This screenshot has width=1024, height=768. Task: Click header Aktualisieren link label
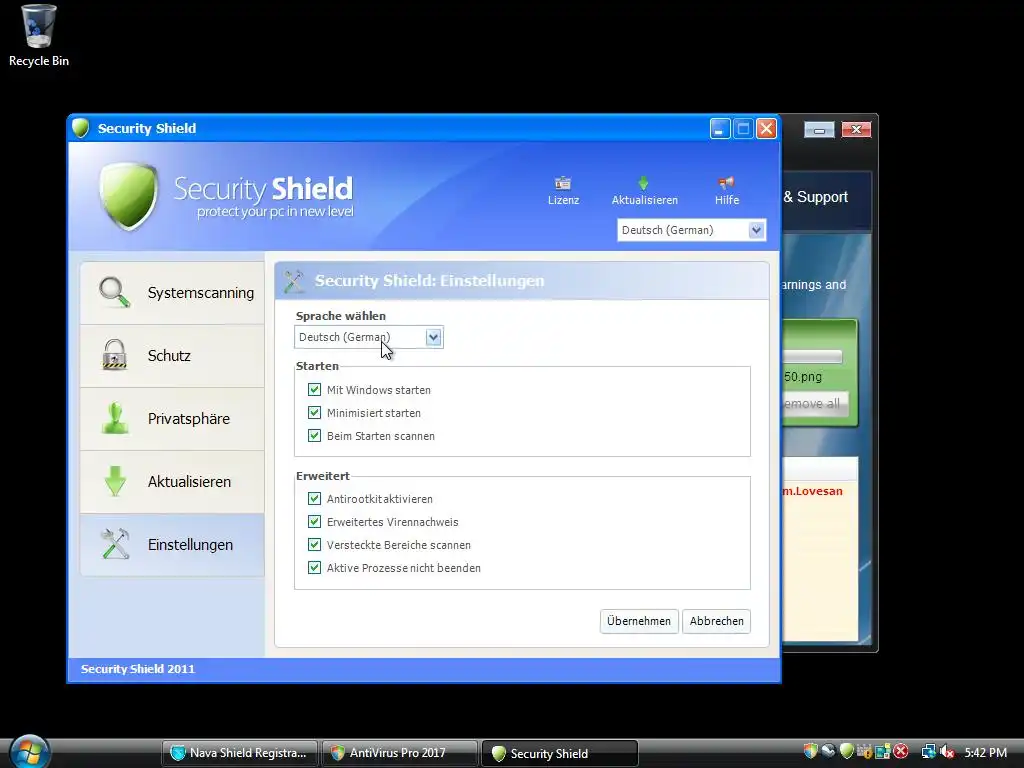point(645,200)
